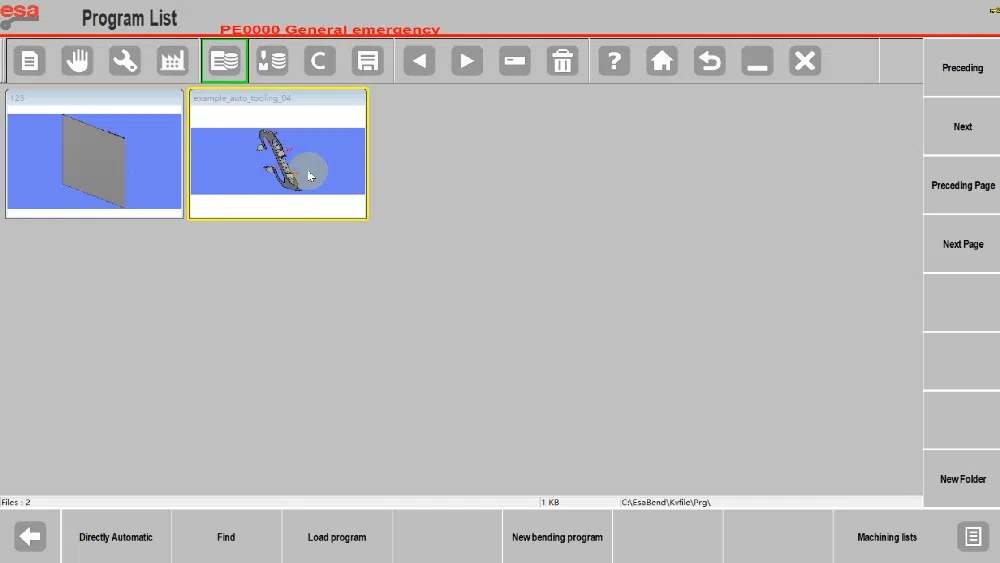Click the PE0000 General emergency alarm message
Viewport: 1000px width, 563px height.
[x=330, y=29]
